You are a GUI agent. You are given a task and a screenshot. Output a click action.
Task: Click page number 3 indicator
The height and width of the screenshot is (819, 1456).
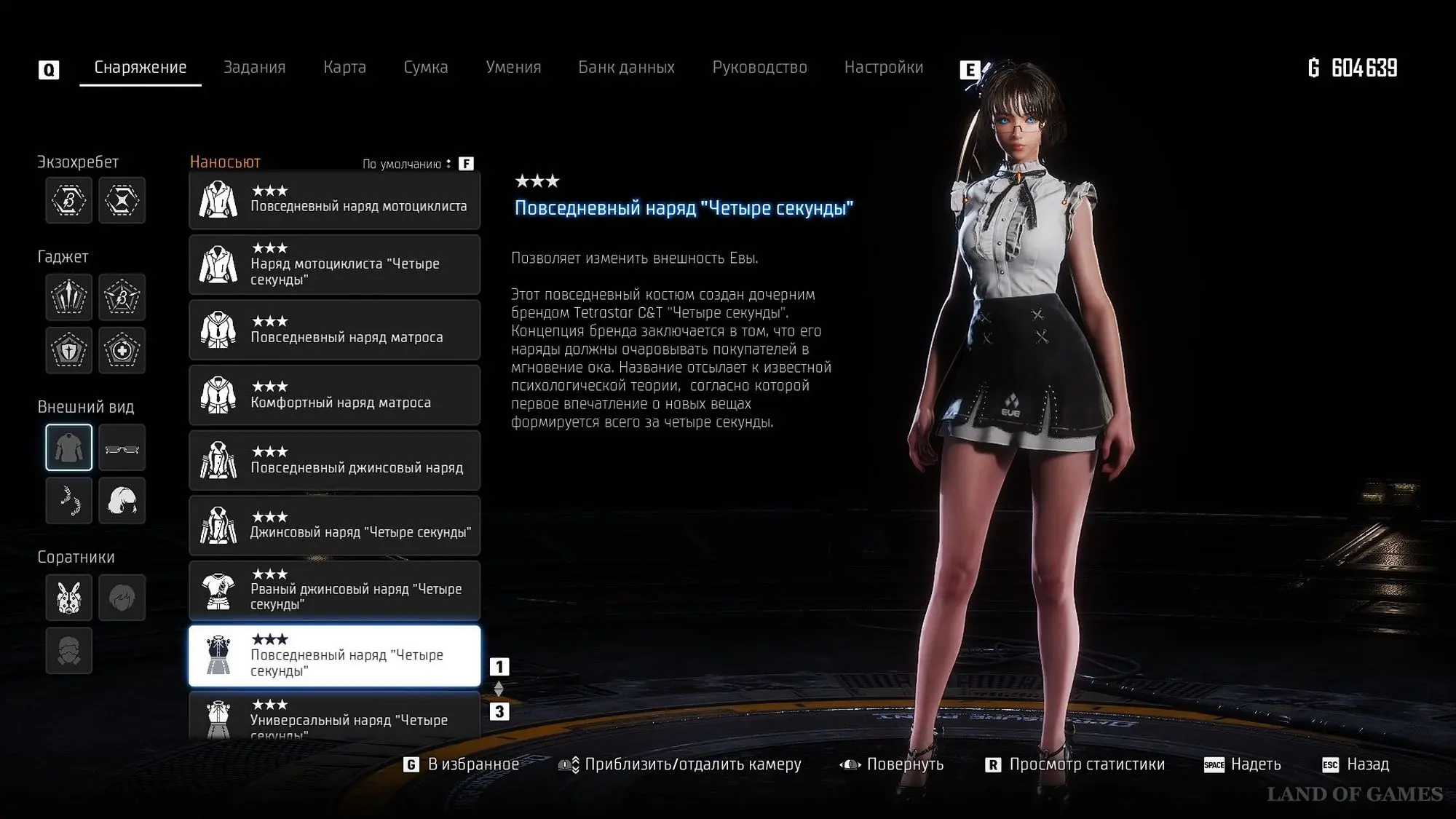(x=499, y=711)
